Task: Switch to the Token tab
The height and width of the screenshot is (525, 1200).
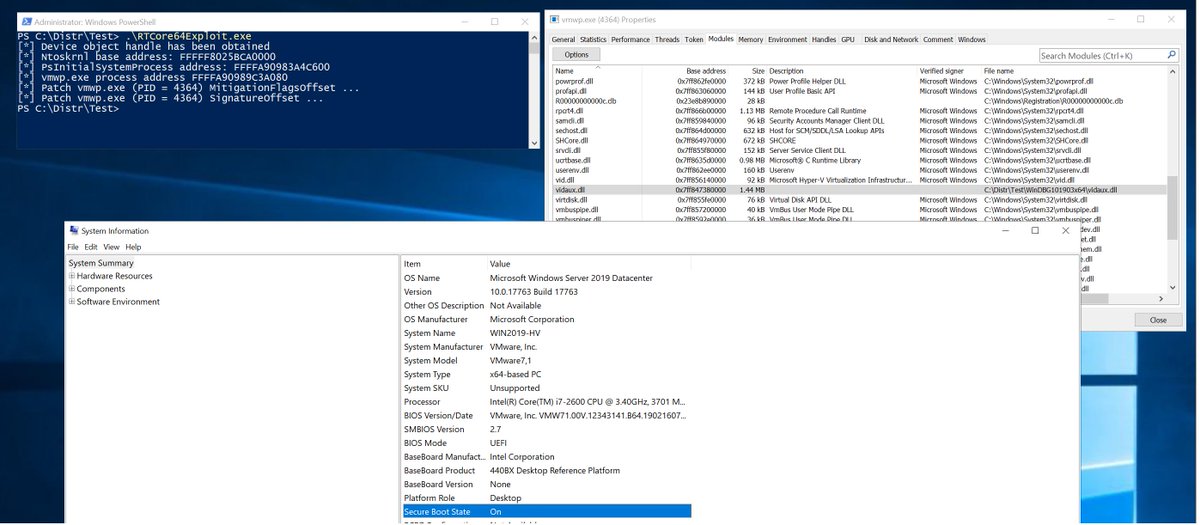Action: click(694, 39)
